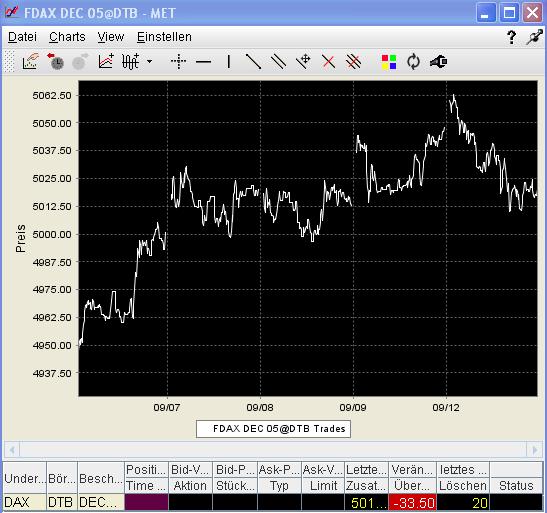Open the four-color squares palette
Image resolution: width=547 pixels, height=513 pixels.
coord(389,62)
